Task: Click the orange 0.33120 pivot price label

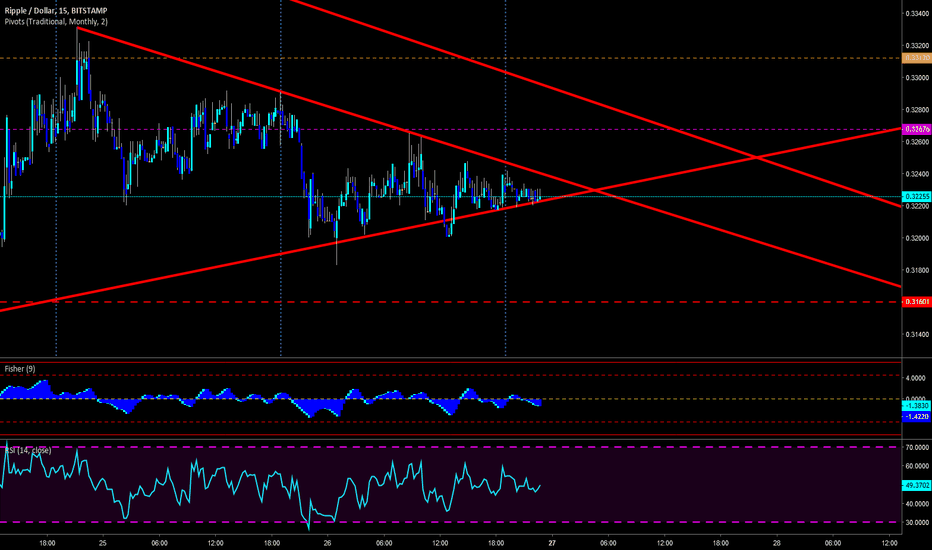Action: coord(916,58)
